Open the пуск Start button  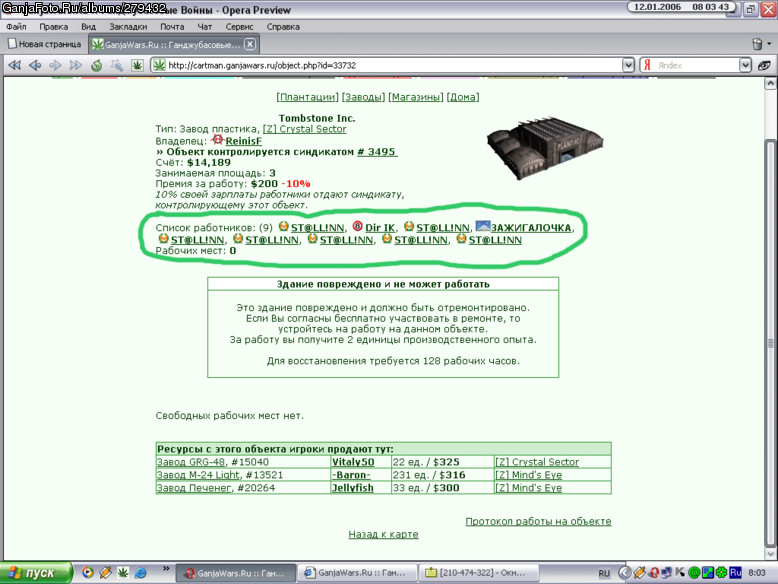pyautogui.click(x=36, y=573)
